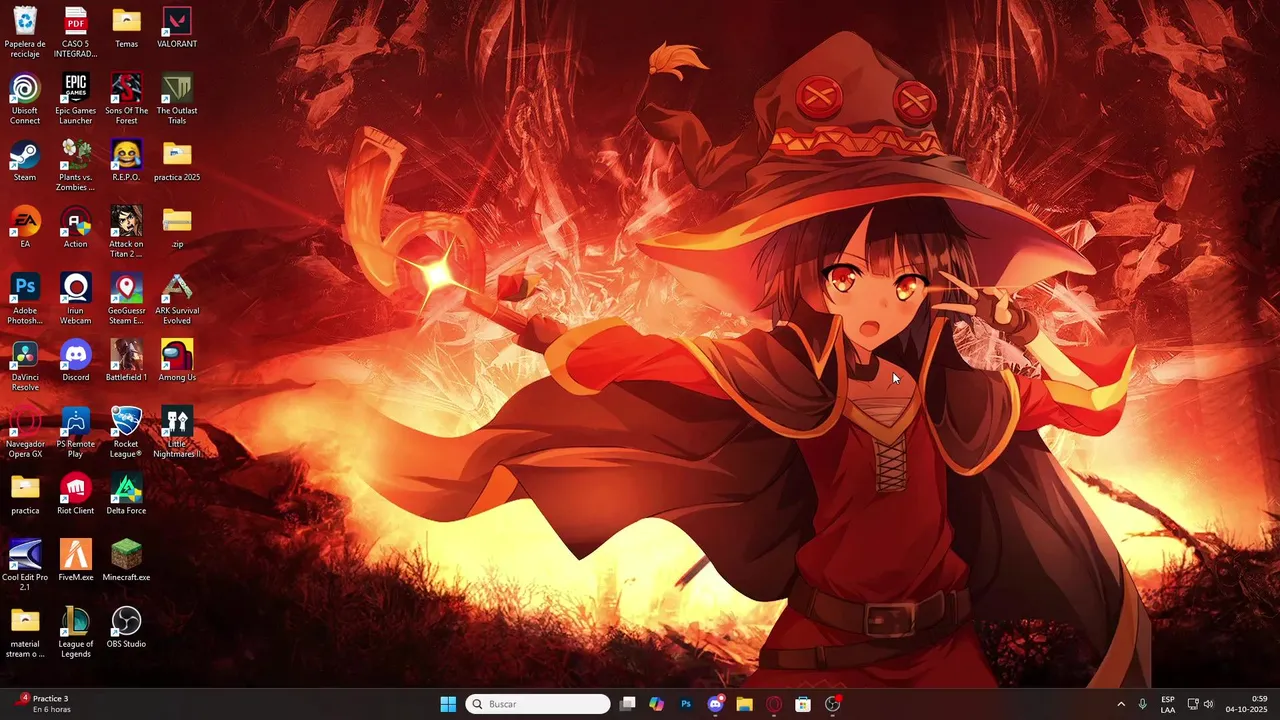Image resolution: width=1280 pixels, height=720 pixels.
Task: Open the Temas folder
Action: coord(126,26)
